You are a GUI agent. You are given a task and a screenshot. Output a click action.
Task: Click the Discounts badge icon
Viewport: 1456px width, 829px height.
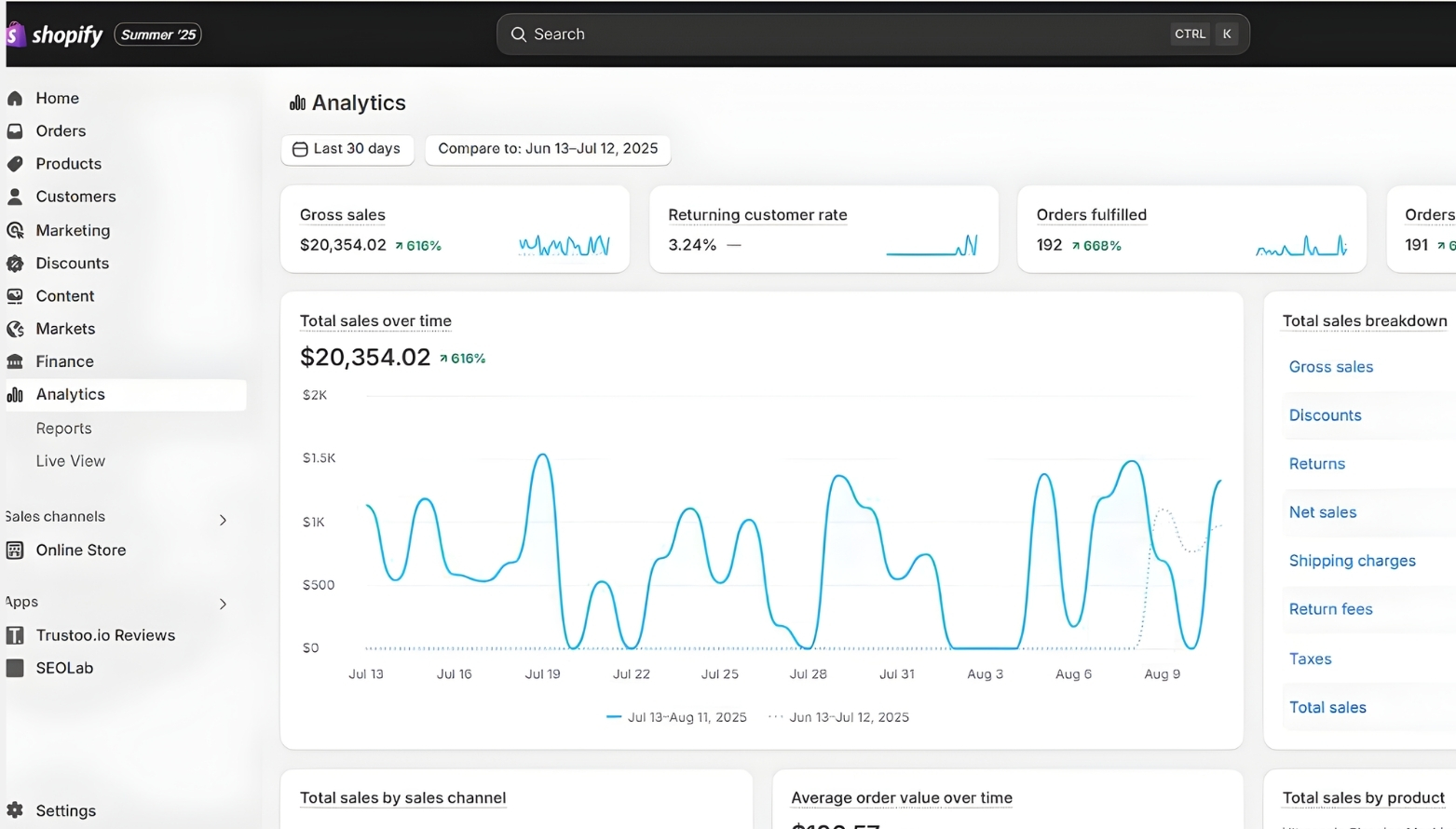coord(15,264)
